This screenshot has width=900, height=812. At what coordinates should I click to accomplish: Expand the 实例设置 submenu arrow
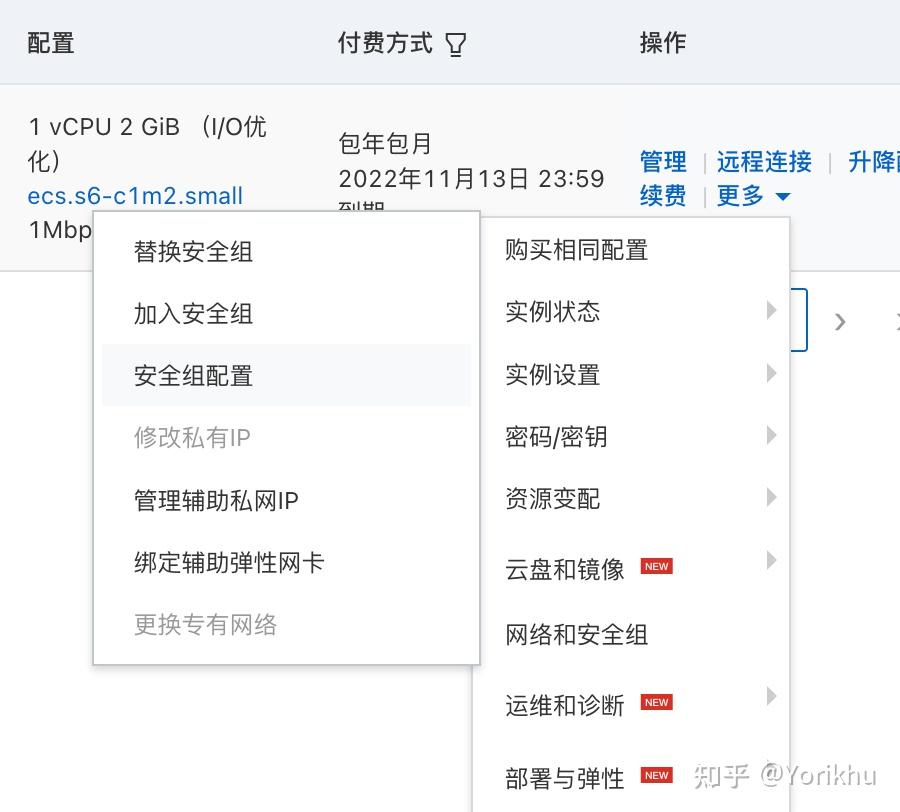[771, 373]
